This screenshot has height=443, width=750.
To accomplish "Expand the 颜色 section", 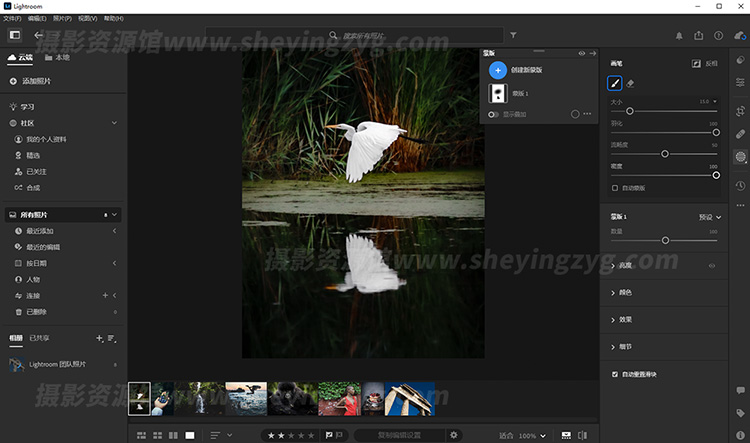I will click(625, 293).
